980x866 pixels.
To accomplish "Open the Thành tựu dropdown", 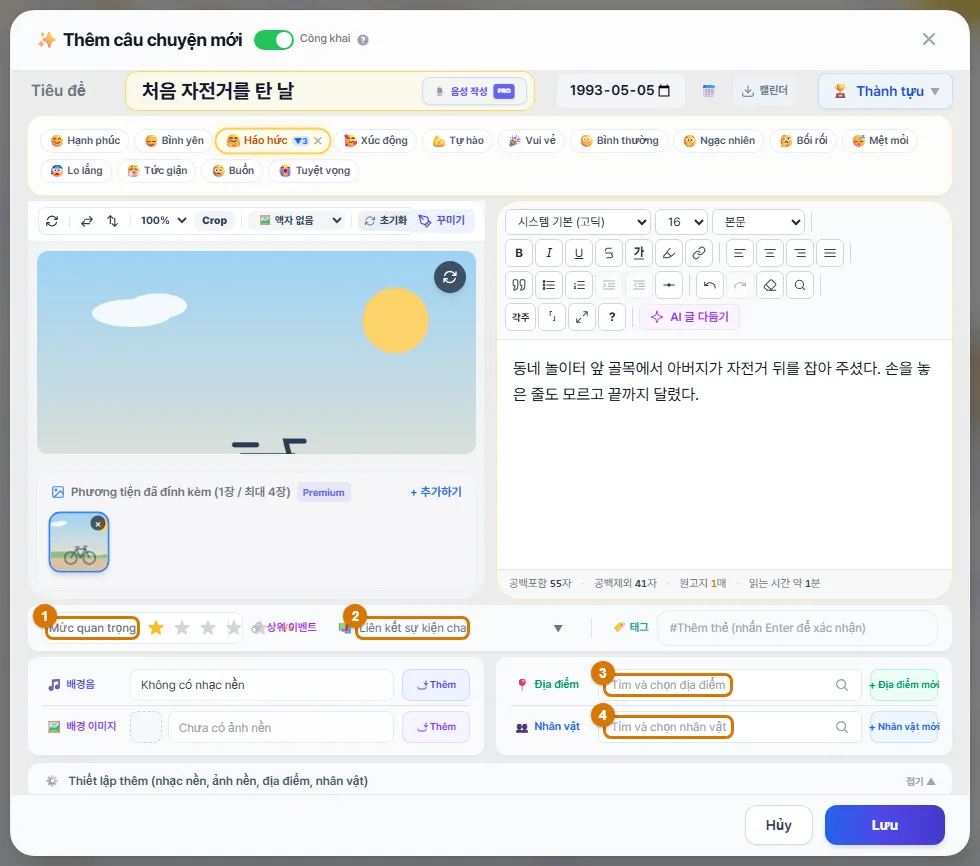I will [x=885, y=91].
